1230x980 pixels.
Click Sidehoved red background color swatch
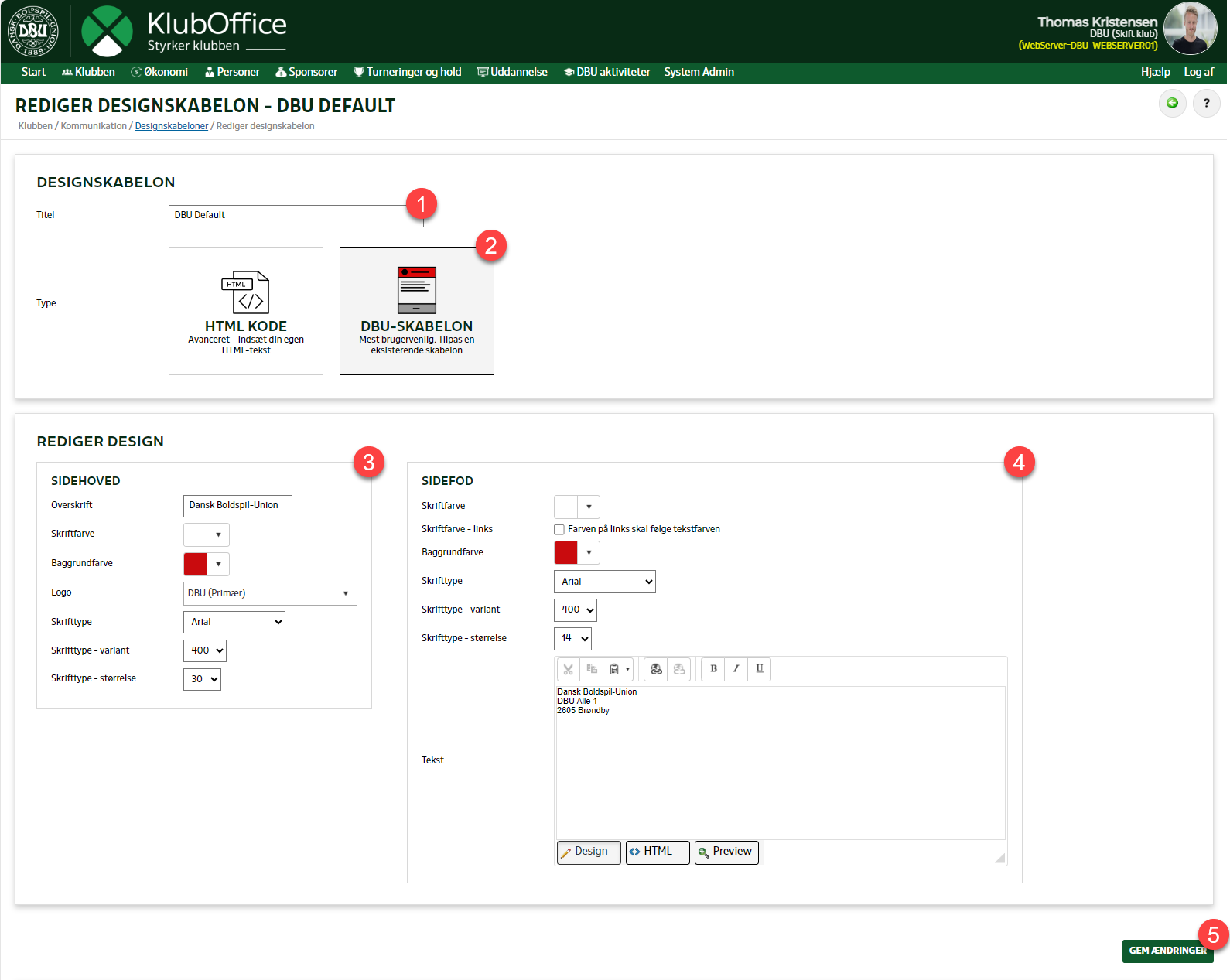[x=196, y=564]
